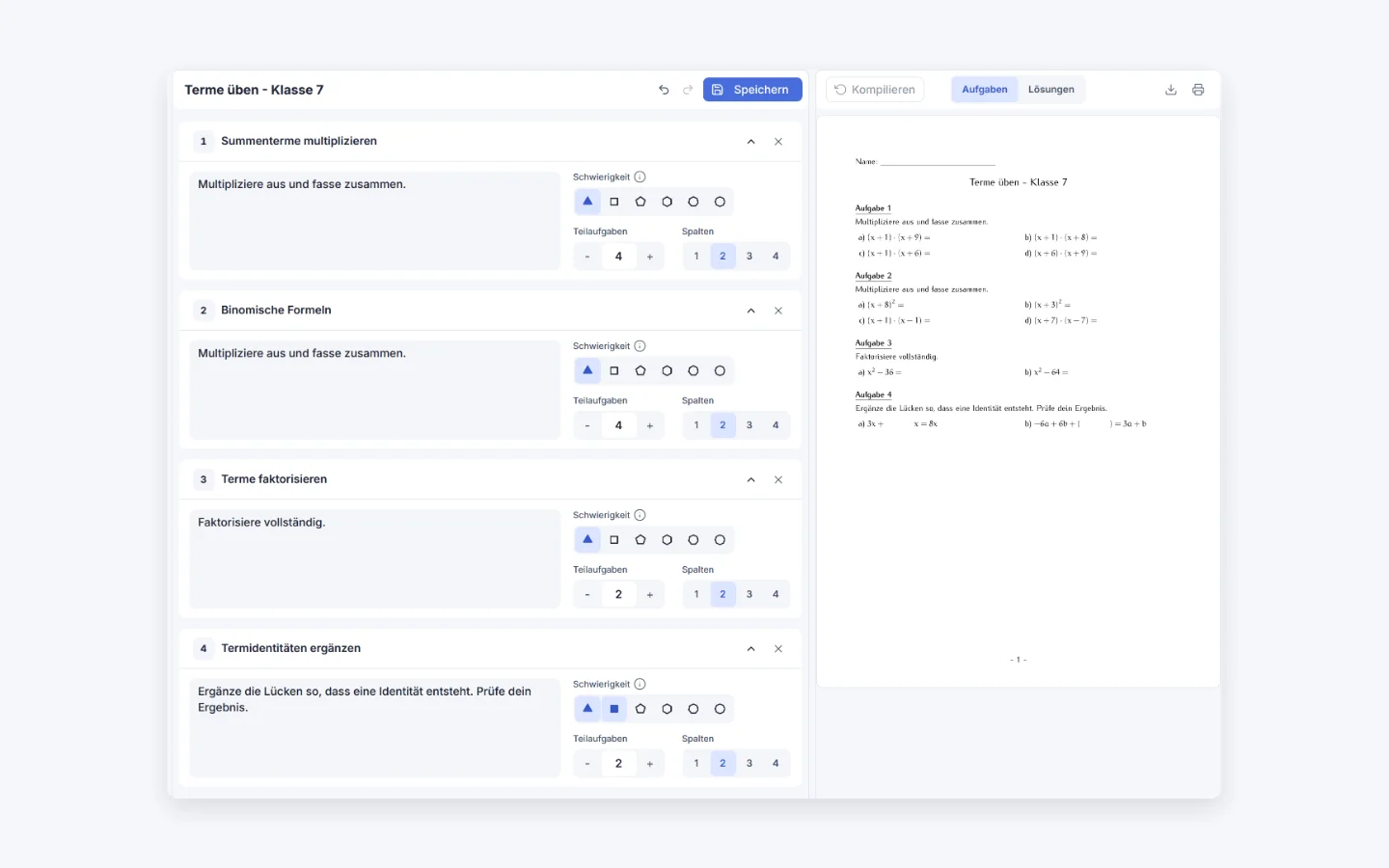The image size is (1389, 868).
Task: Set 1 column for Binomische Formeln
Action: (696, 425)
